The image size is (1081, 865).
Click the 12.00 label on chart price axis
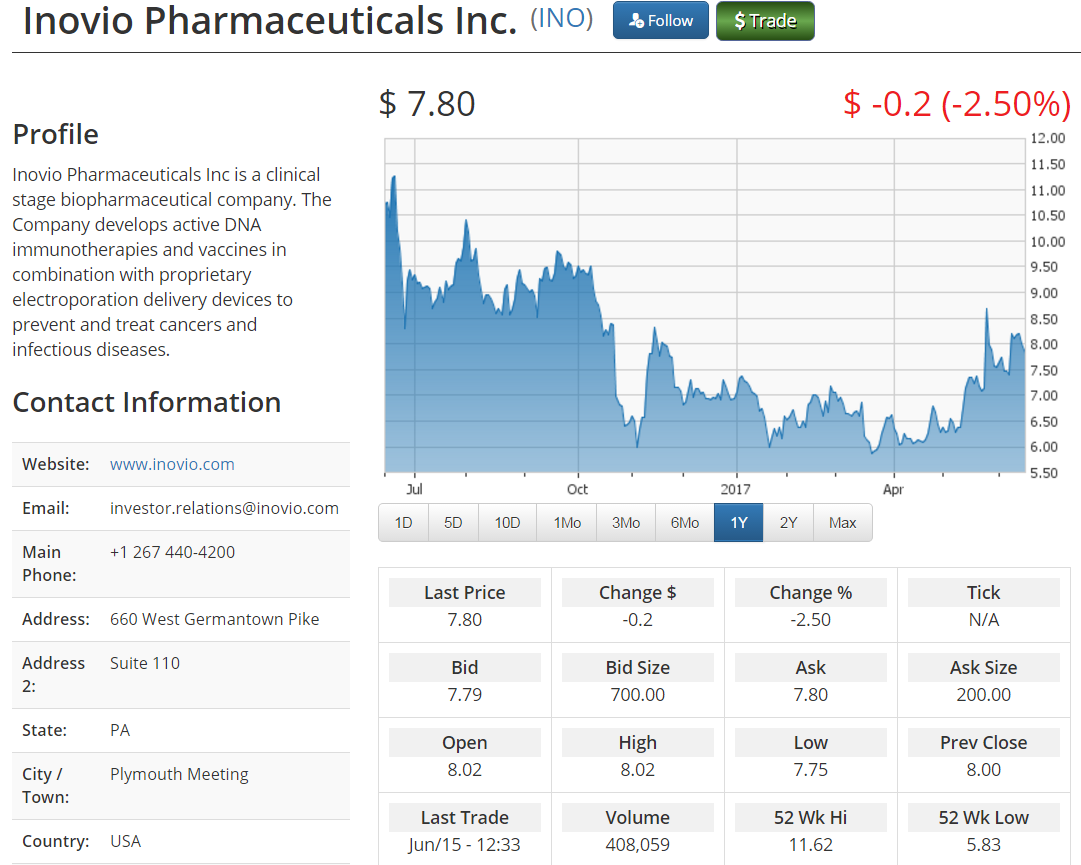click(1048, 139)
